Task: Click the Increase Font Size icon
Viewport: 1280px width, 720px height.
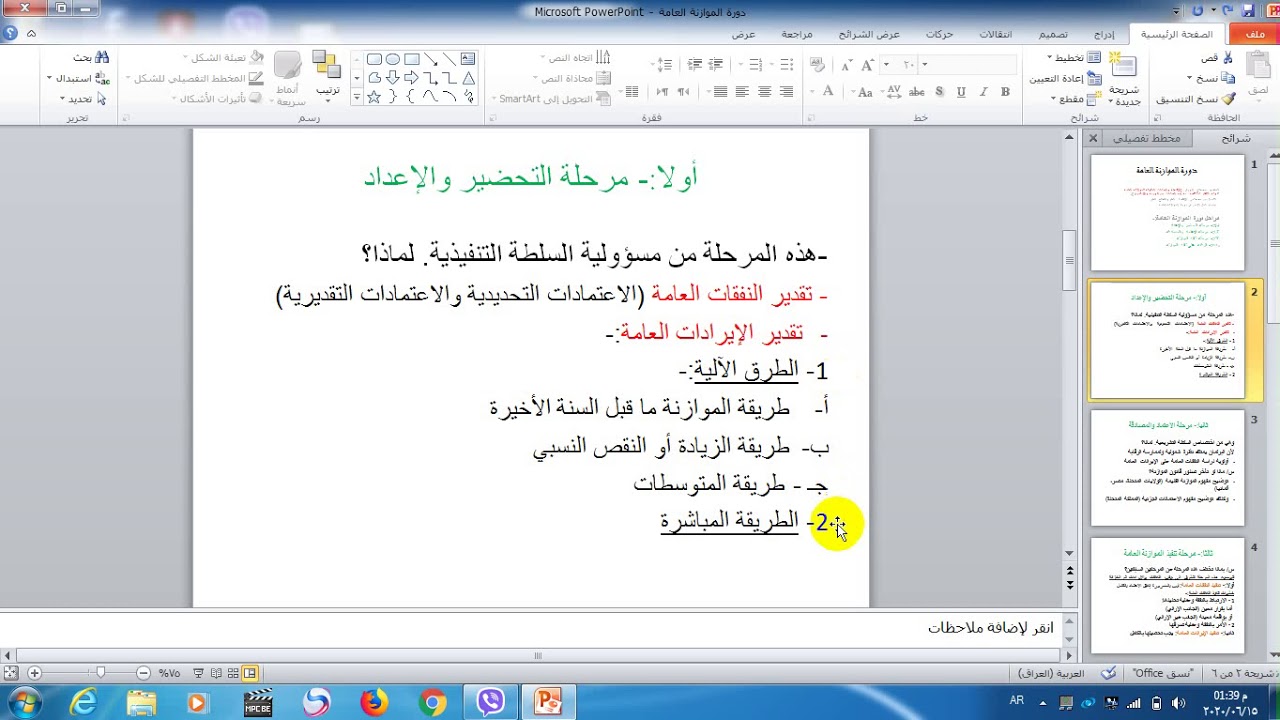Action: [x=869, y=65]
